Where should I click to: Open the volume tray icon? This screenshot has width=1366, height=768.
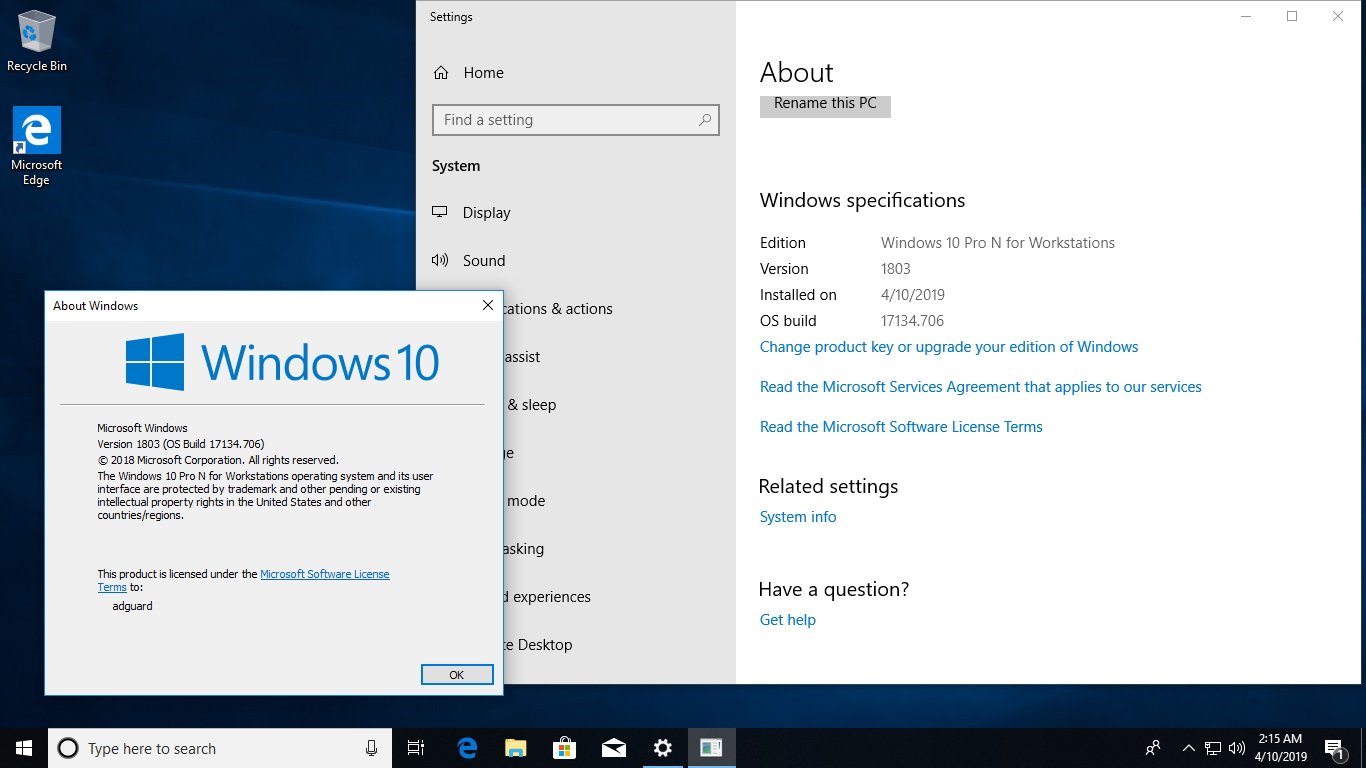pos(1237,748)
